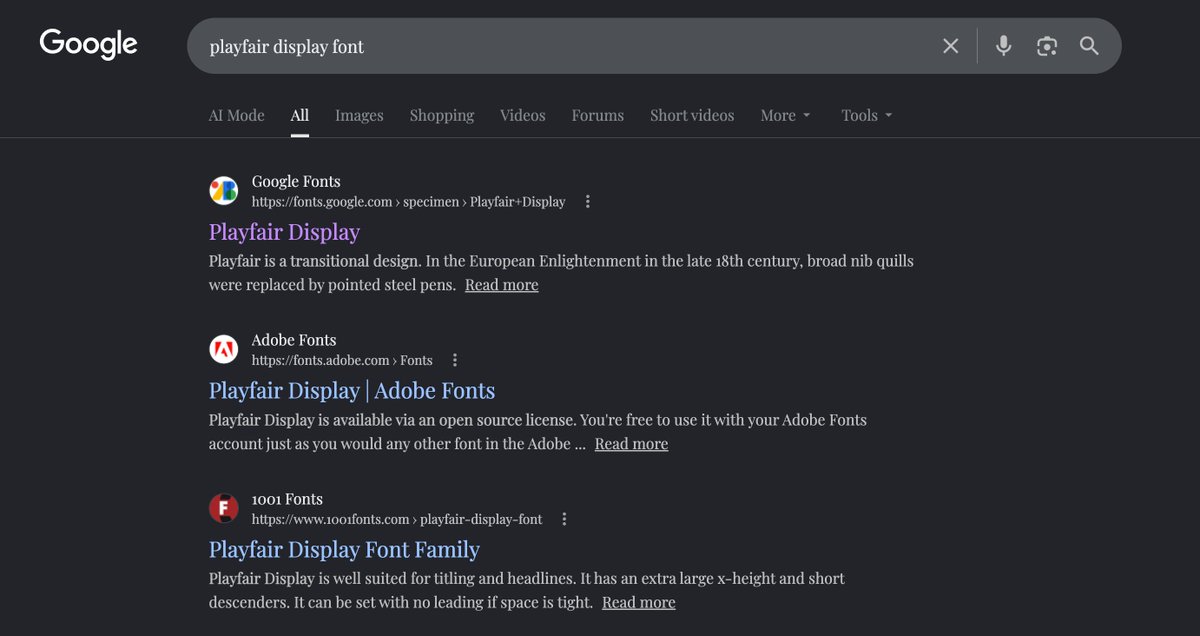The width and height of the screenshot is (1200, 636).
Task: Switch to Forums tab
Action: (598, 116)
